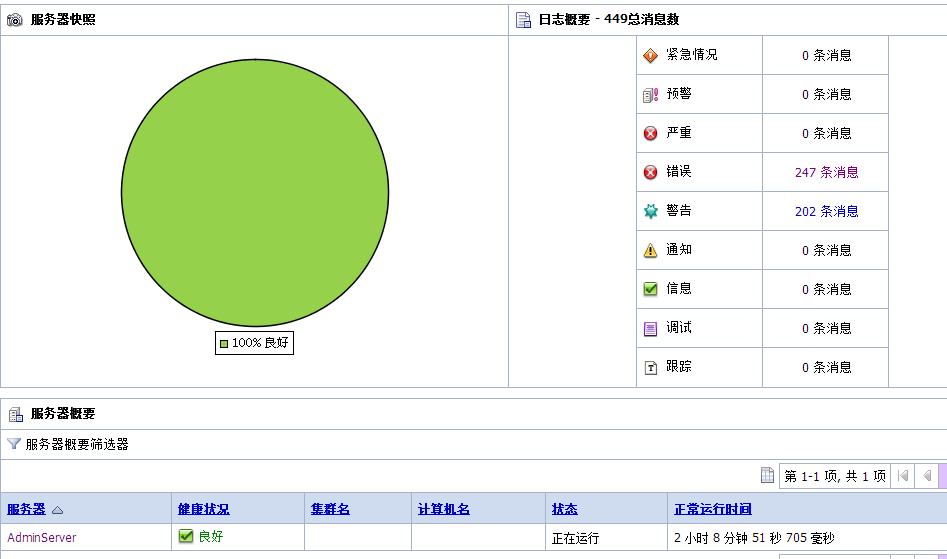Screen dimensions: 947x559
Task: Click the 良好 health status text
Action: [211, 536]
